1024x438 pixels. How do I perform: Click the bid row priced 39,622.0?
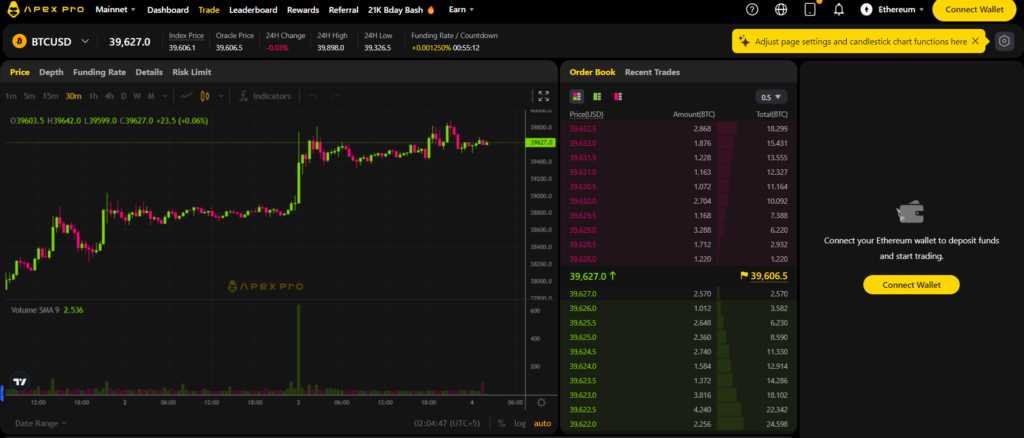[679, 424]
